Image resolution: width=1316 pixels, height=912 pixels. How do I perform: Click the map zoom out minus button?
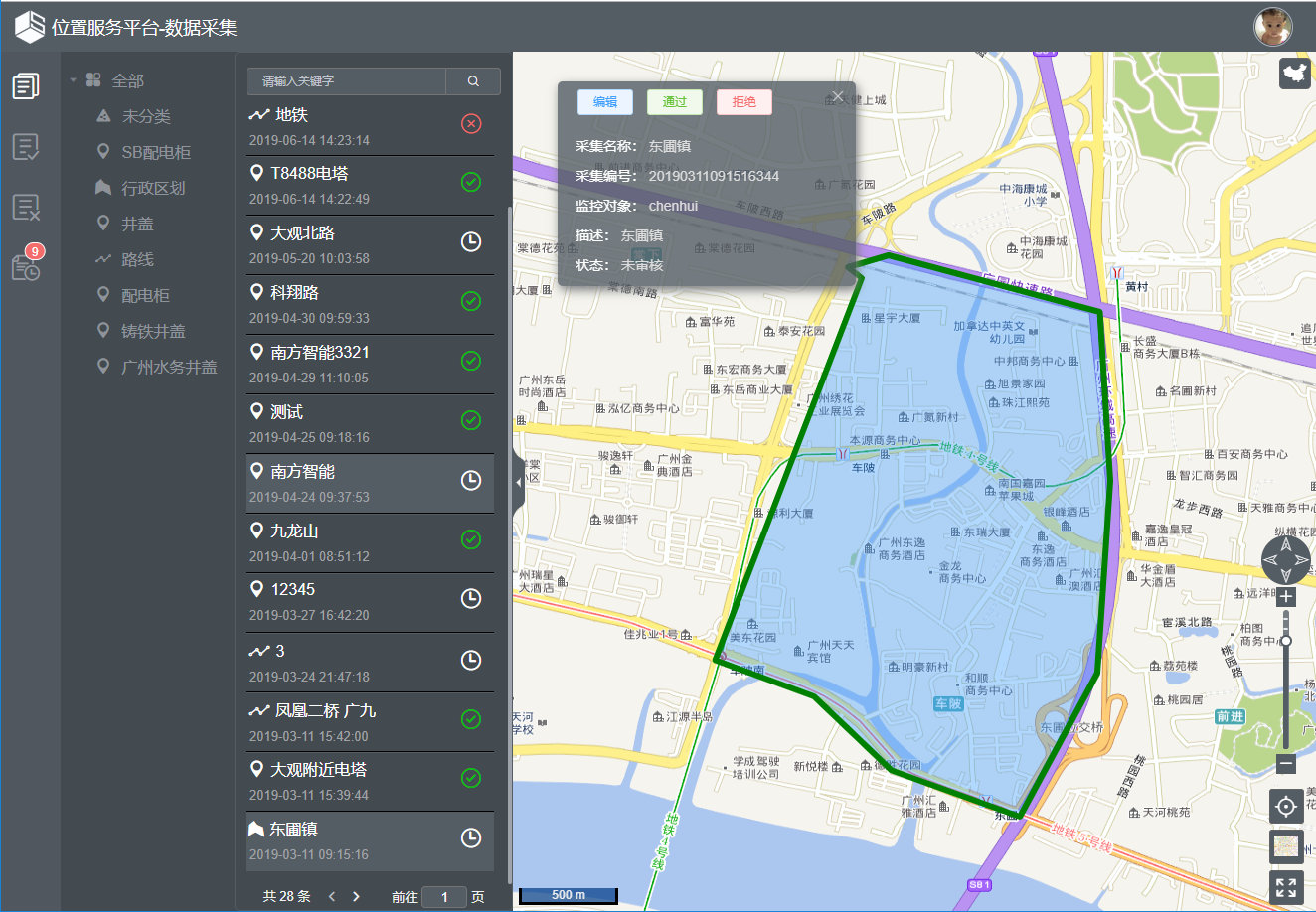click(1286, 764)
